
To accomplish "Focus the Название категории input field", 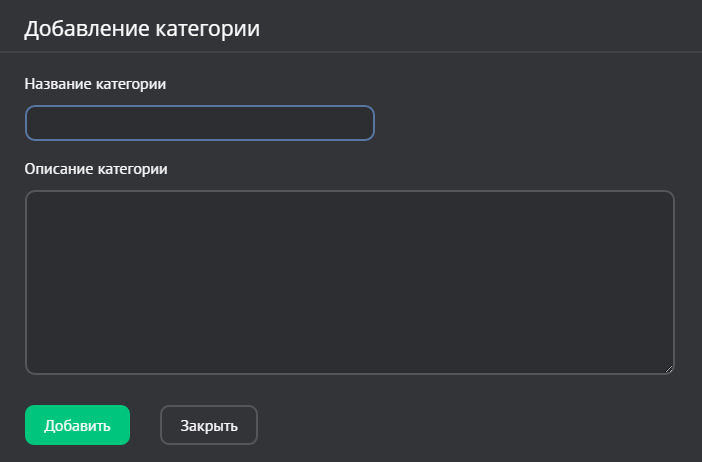I will tap(200, 123).
